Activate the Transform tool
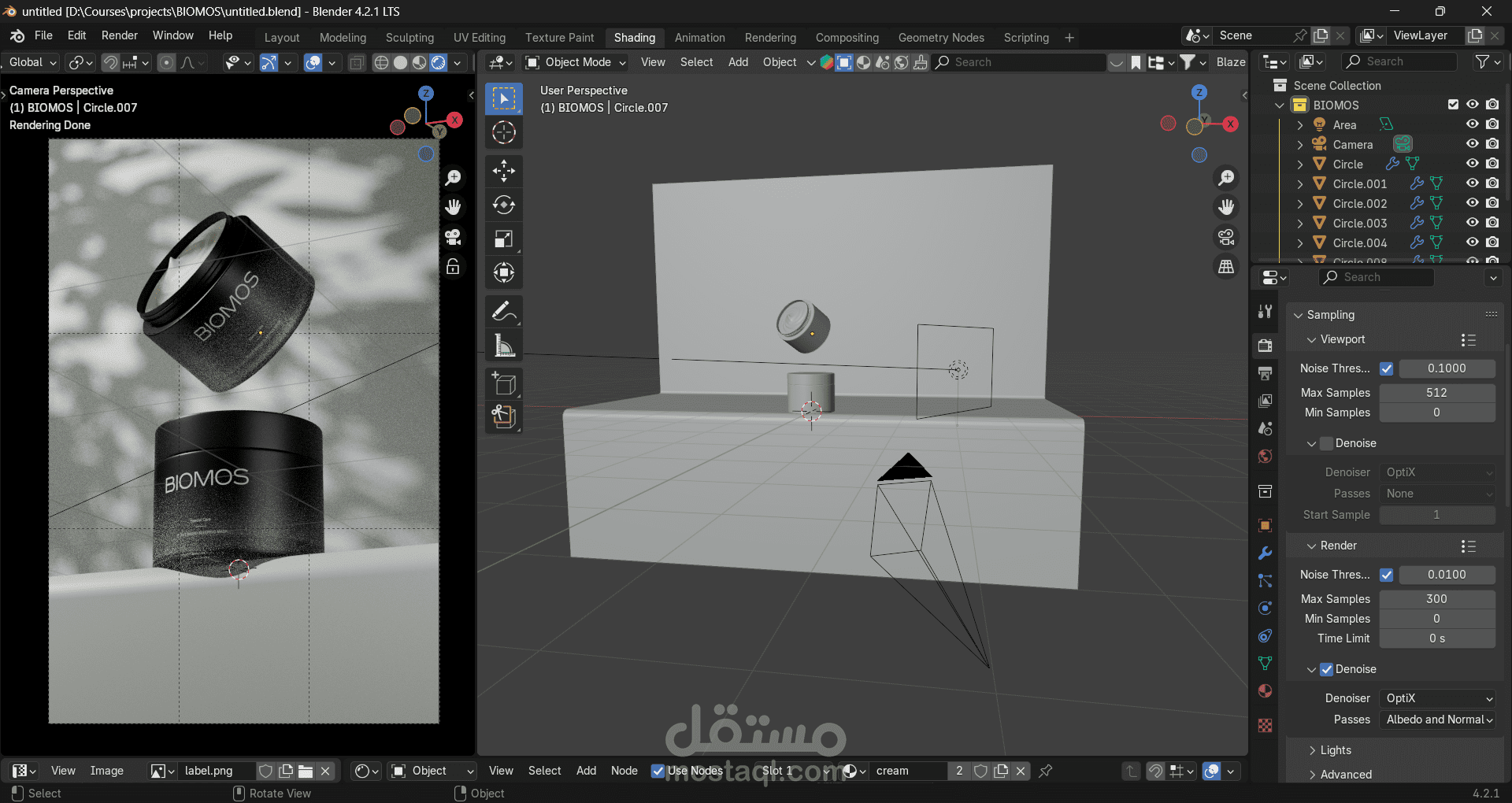This screenshot has height=803, width=1512. tap(504, 273)
